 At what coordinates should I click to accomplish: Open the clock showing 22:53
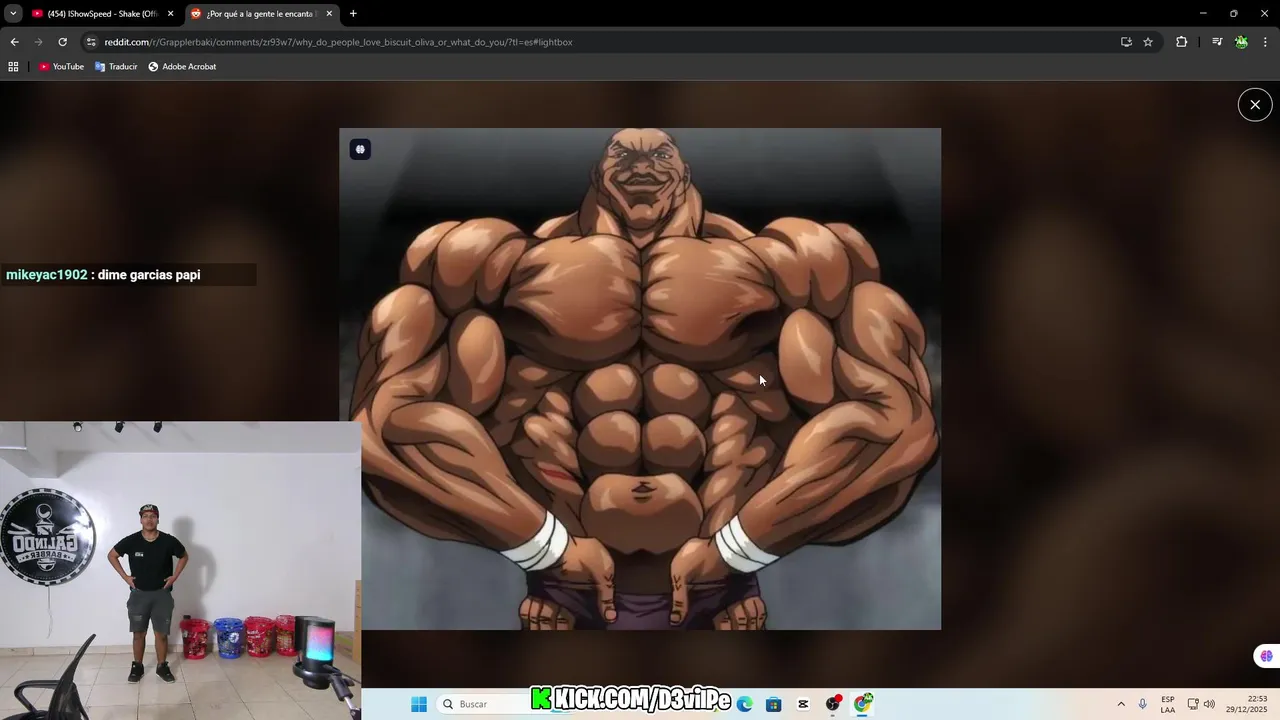(1247, 704)
